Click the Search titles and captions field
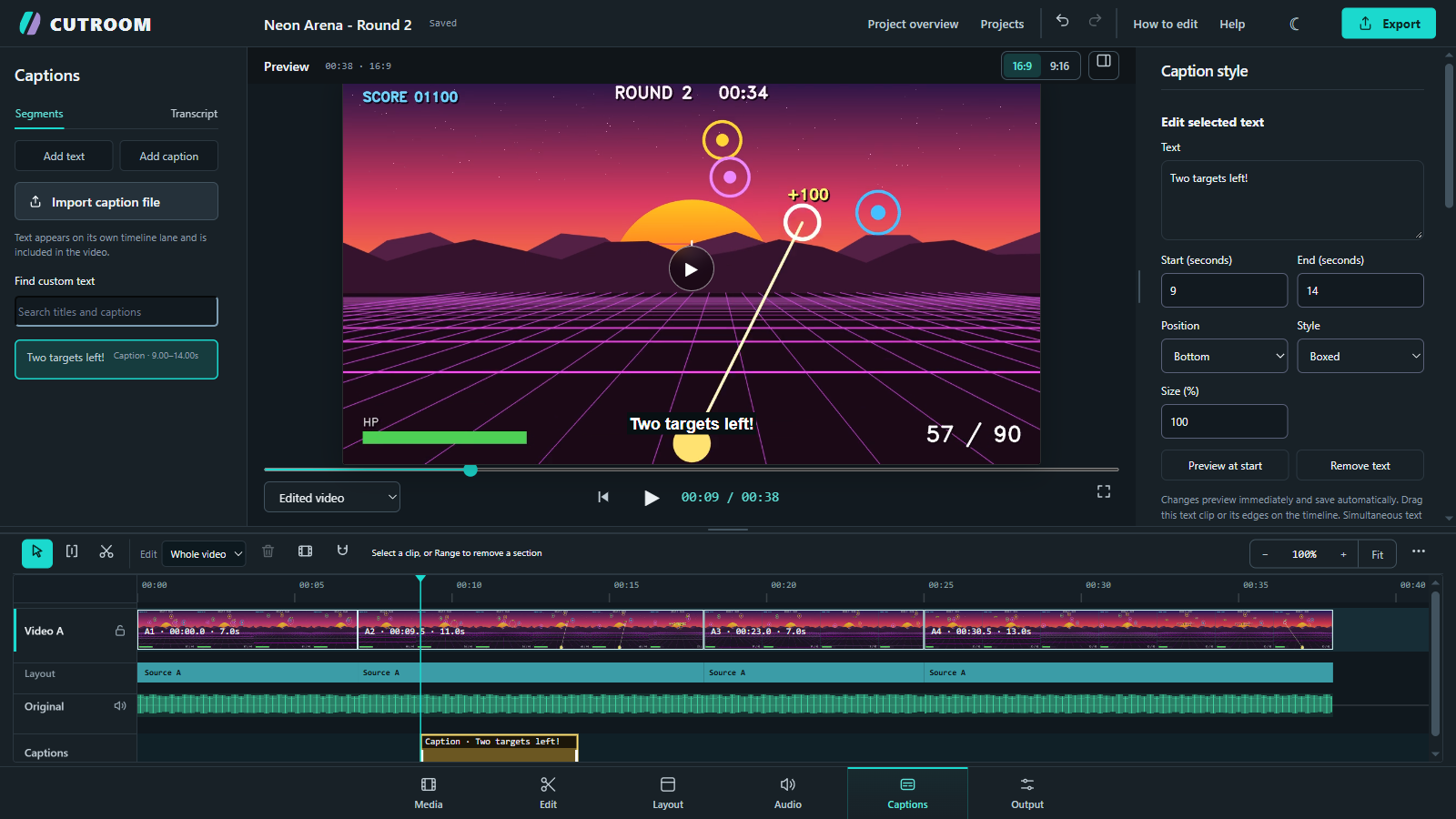Screen dimensions: 1456x819 tap(116, 311)
